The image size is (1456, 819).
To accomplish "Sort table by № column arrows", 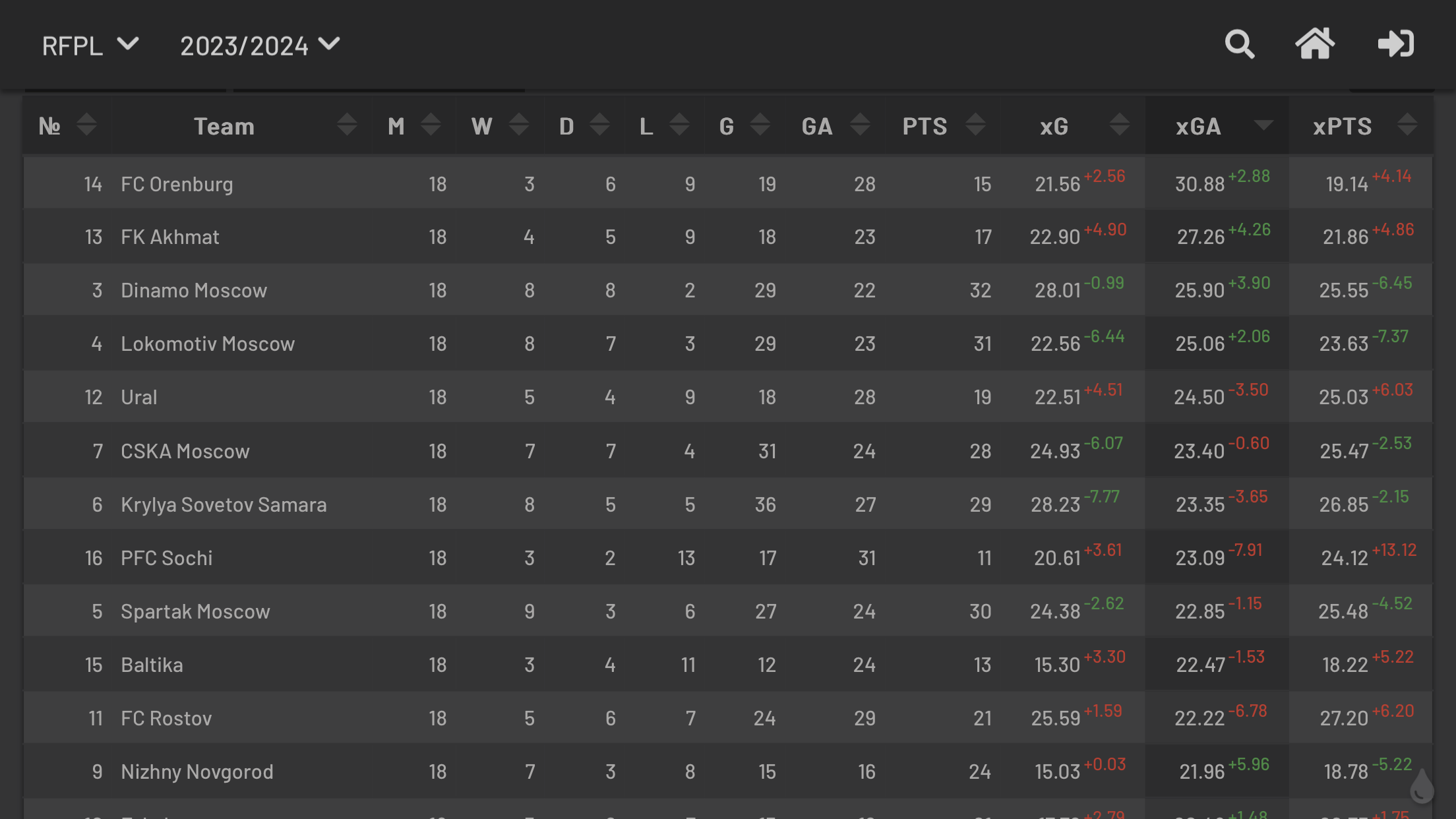I will click(x=86, y=125).
